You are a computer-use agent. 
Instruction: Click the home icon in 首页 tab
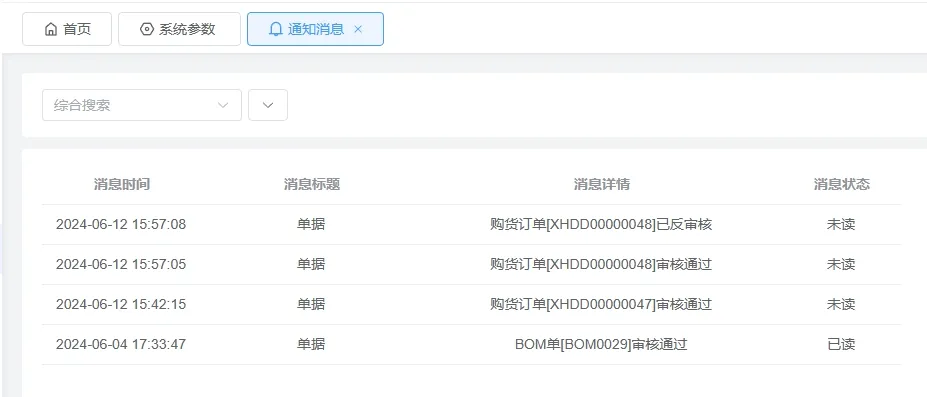(x=51, y=29)
